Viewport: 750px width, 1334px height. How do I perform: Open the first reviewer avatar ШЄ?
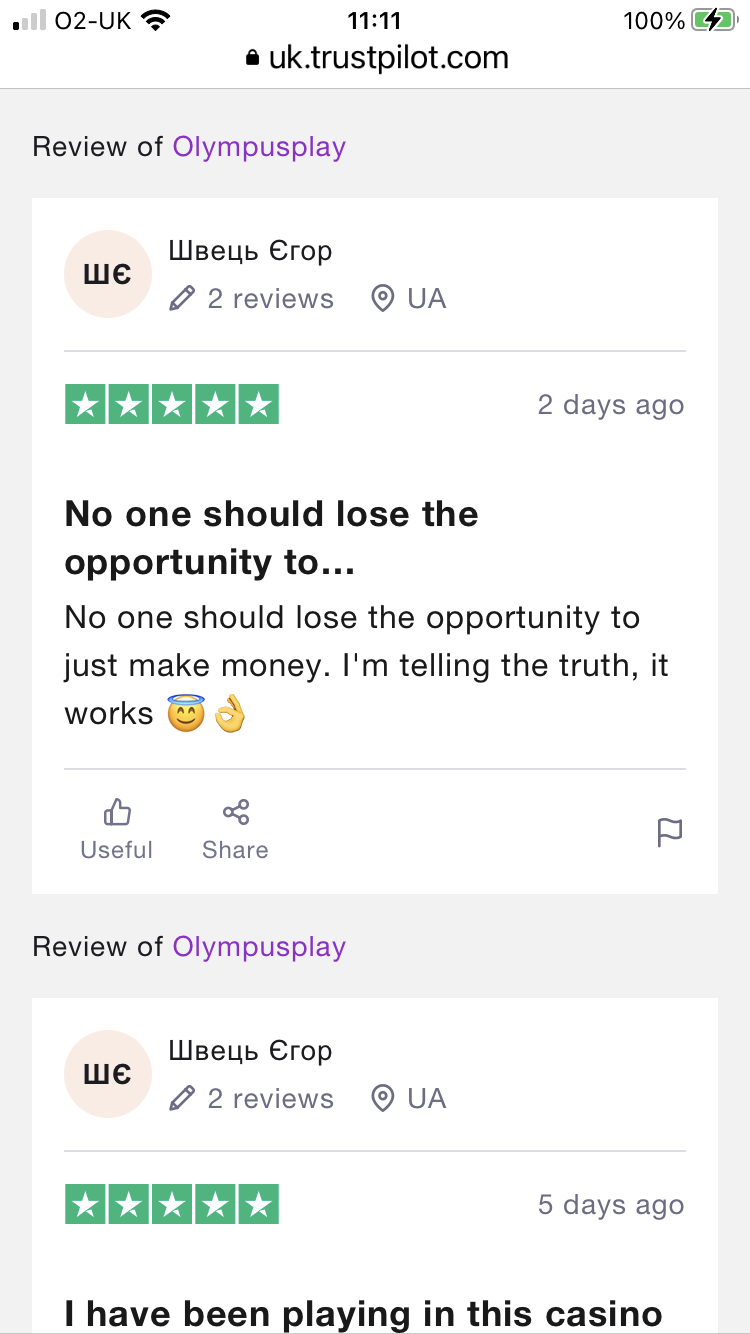point(107,274)
